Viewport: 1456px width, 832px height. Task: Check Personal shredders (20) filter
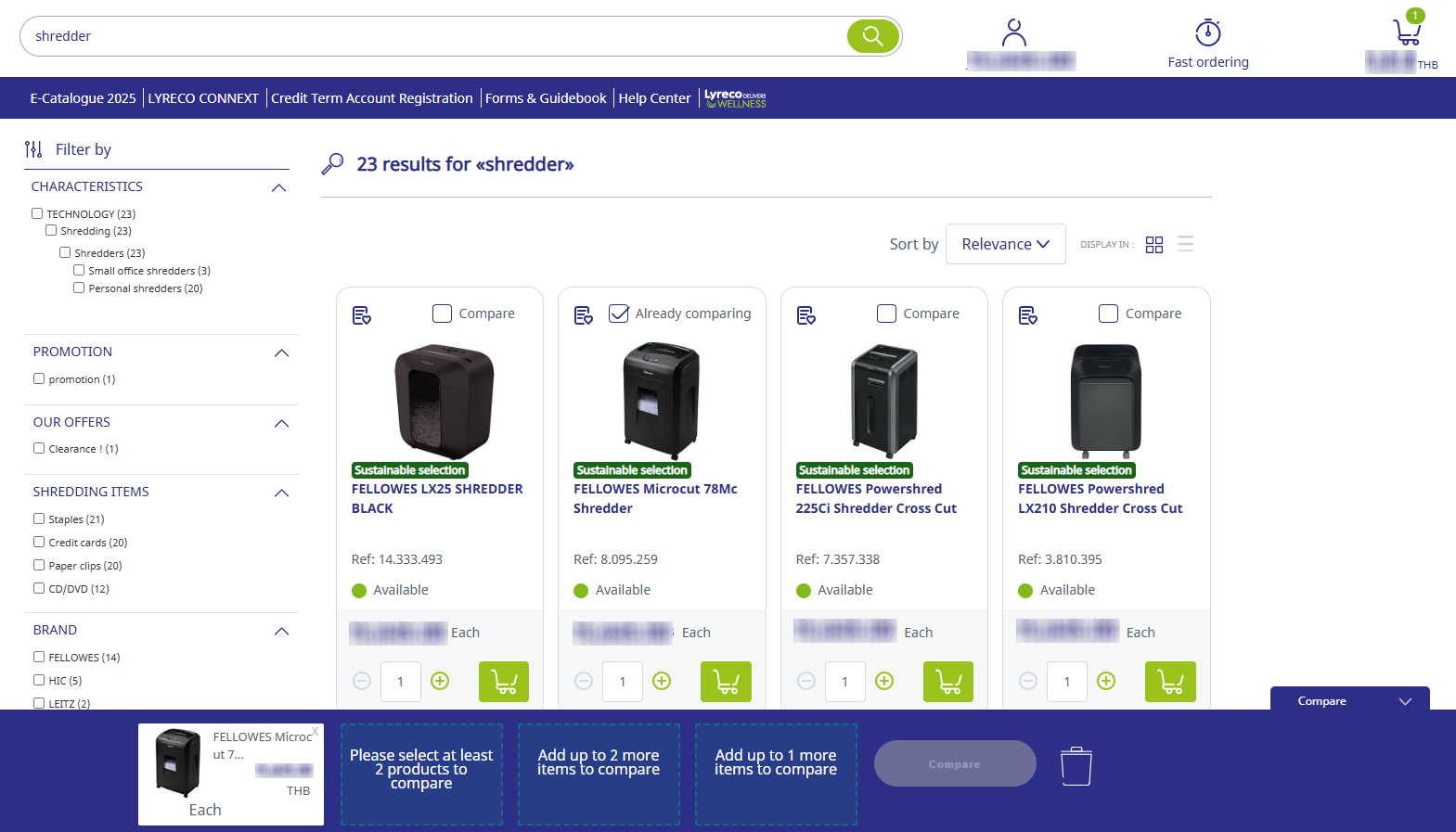(x=79, y=288)
